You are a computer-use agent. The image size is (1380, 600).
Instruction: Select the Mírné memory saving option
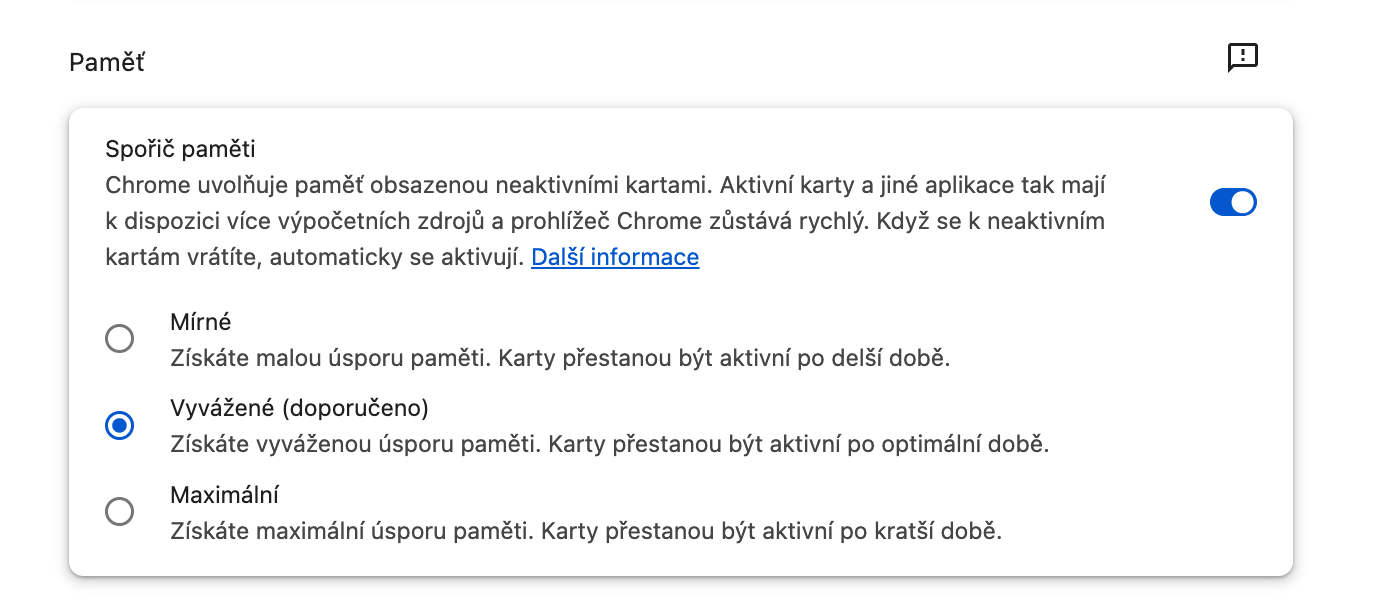[119, 338]
